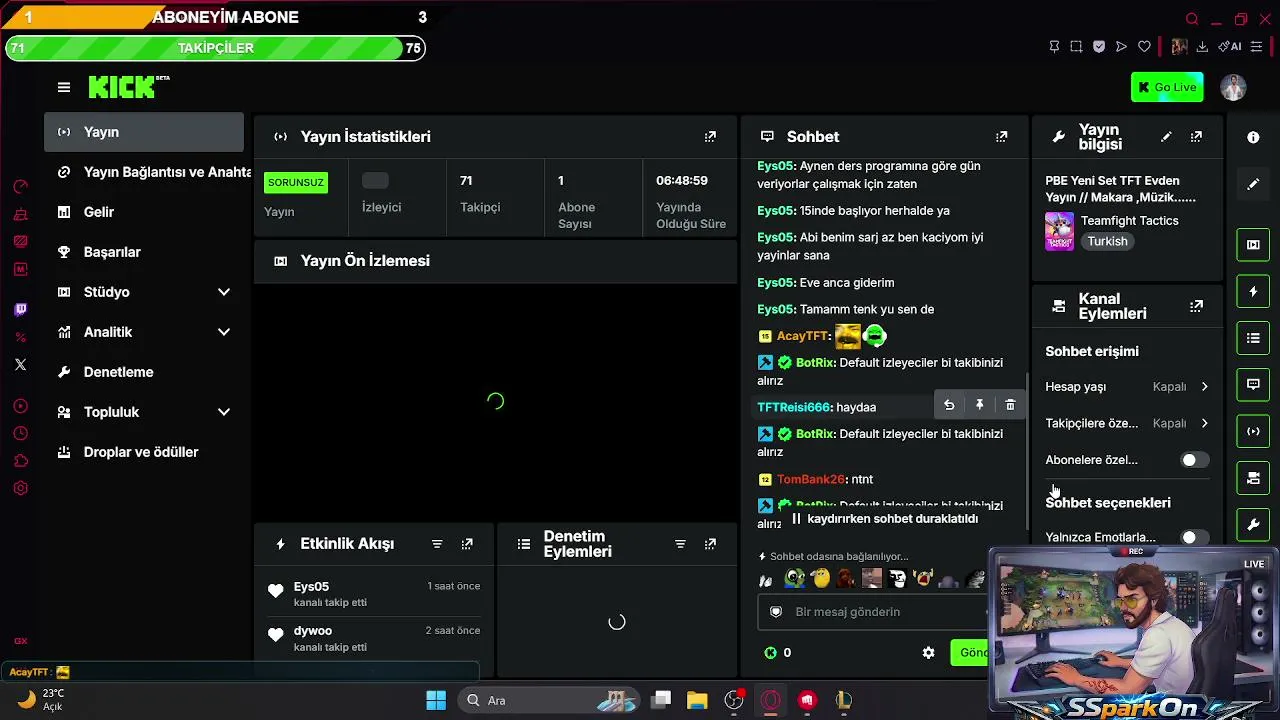Viewport: 1280px width, 720px height.
Task: Pin the TFTReisi666 message
Action: coord(980,405)
